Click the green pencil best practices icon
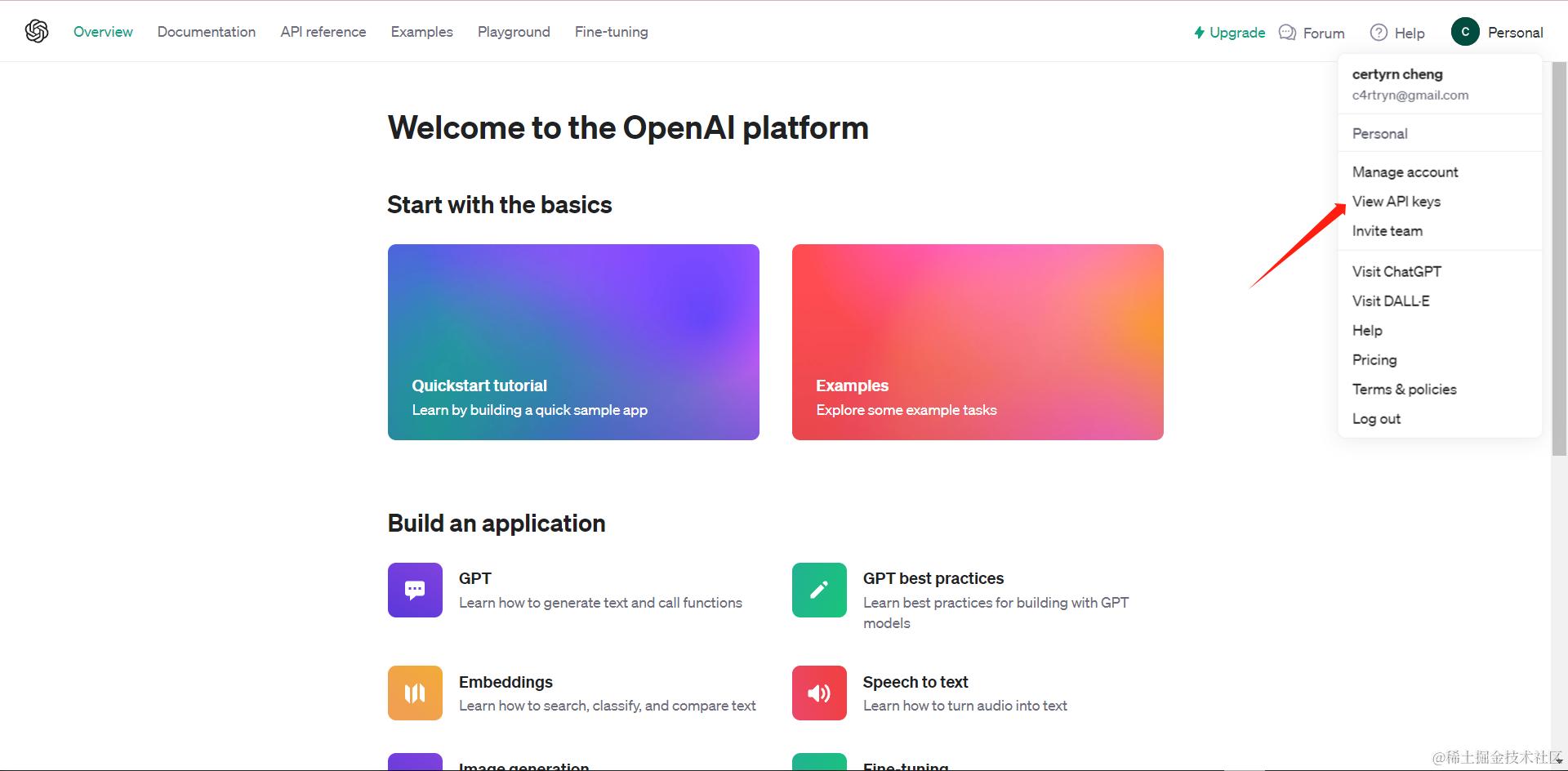This screenshot has width=1568, height=771. point(819,590)
